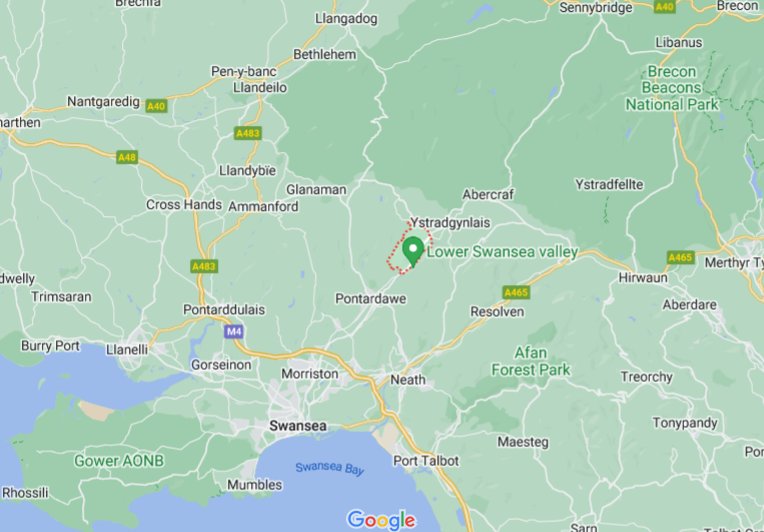Viewport: 764px width, 532px height.
Task: Click the Brecon Beacons National Park label
Action: click(x=672, y=88)
